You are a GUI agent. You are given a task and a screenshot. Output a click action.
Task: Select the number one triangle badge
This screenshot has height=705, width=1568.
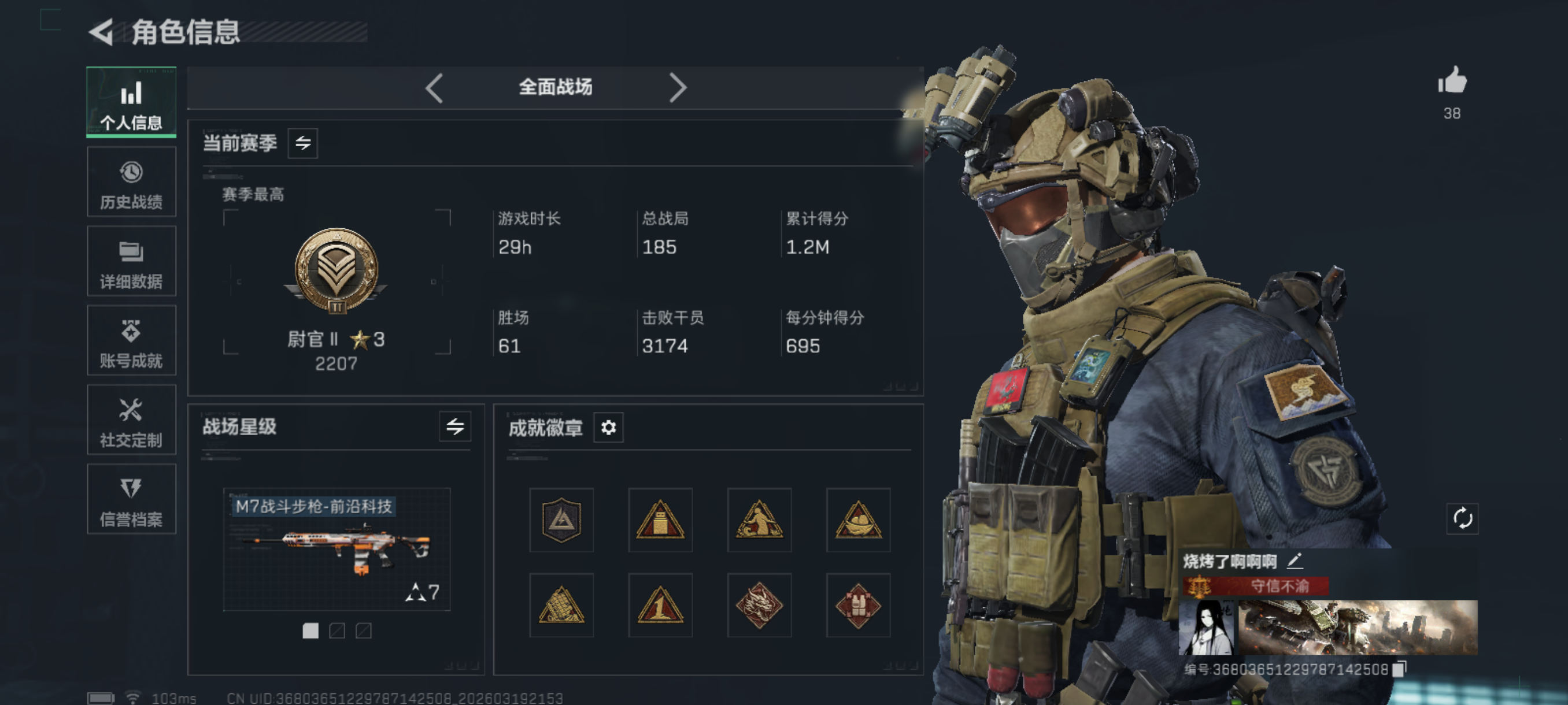pos(660,604)
